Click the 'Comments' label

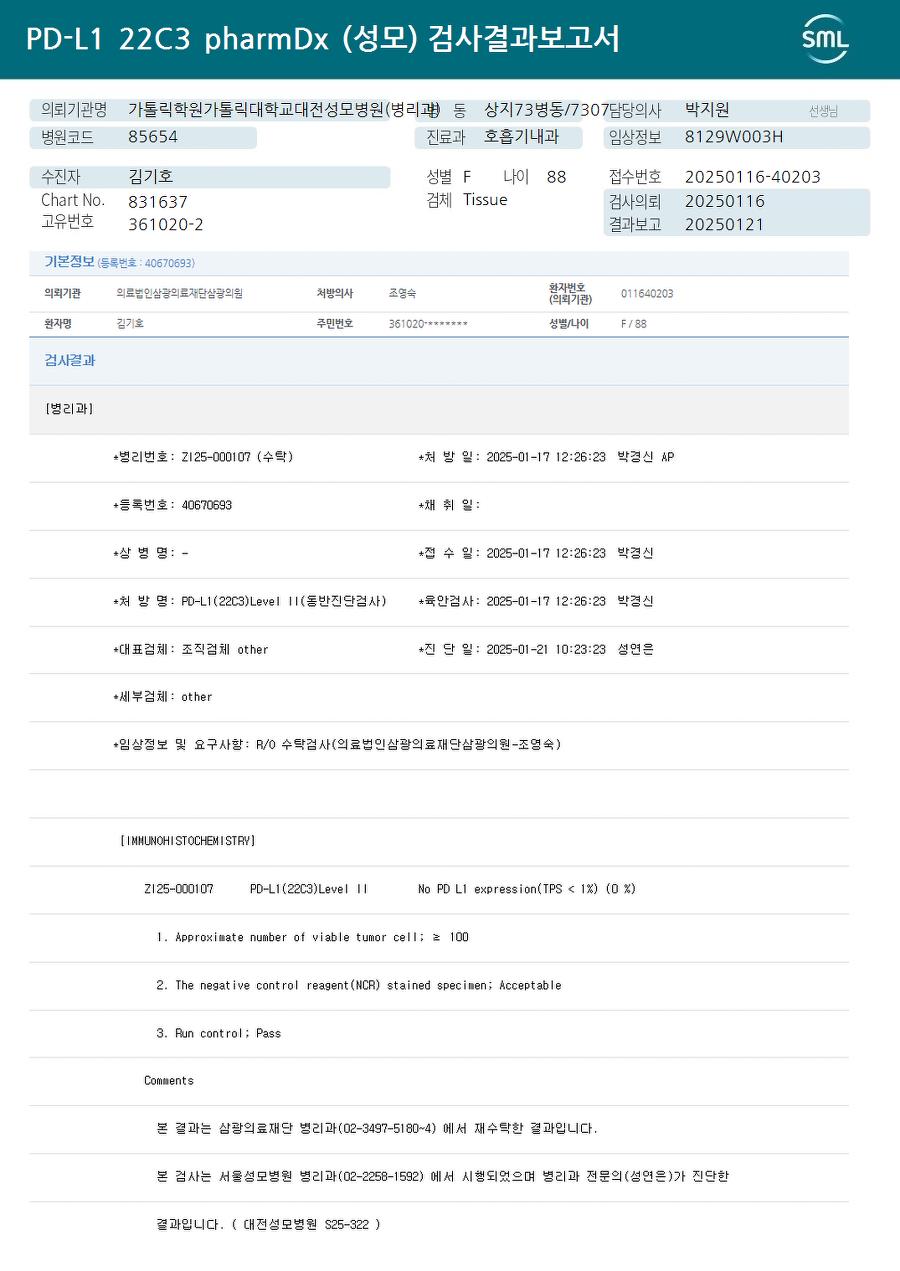click(169, 1081)
